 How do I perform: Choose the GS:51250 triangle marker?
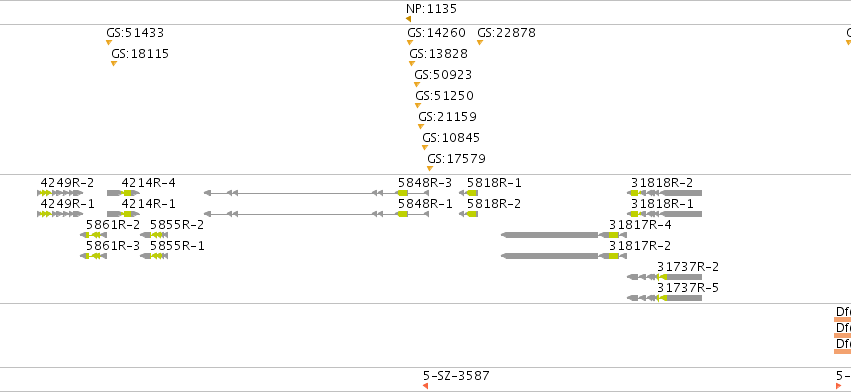[418, 105]
